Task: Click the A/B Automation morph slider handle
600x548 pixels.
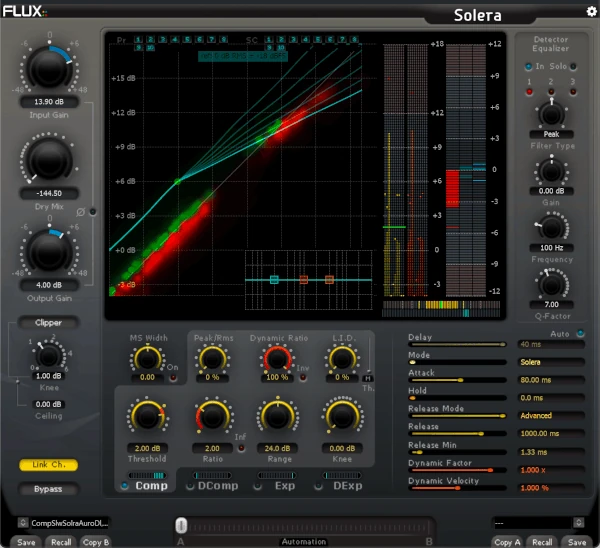Action: pos(181,525)
